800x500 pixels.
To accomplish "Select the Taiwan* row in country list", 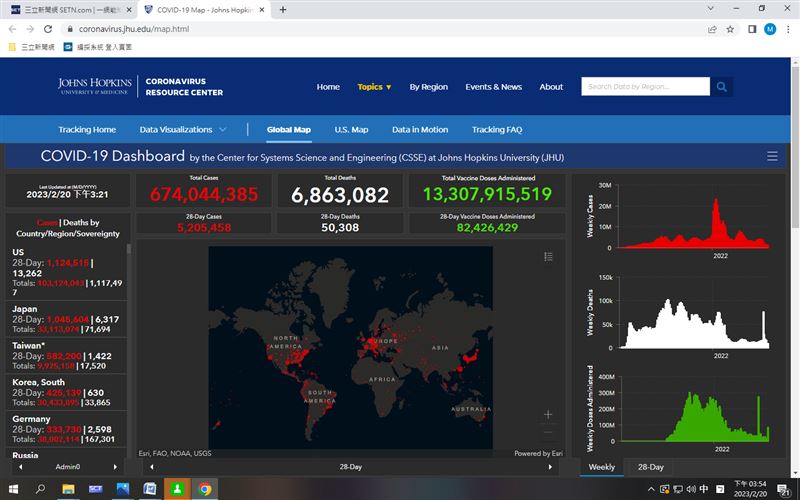I will (x=66, y=356).
